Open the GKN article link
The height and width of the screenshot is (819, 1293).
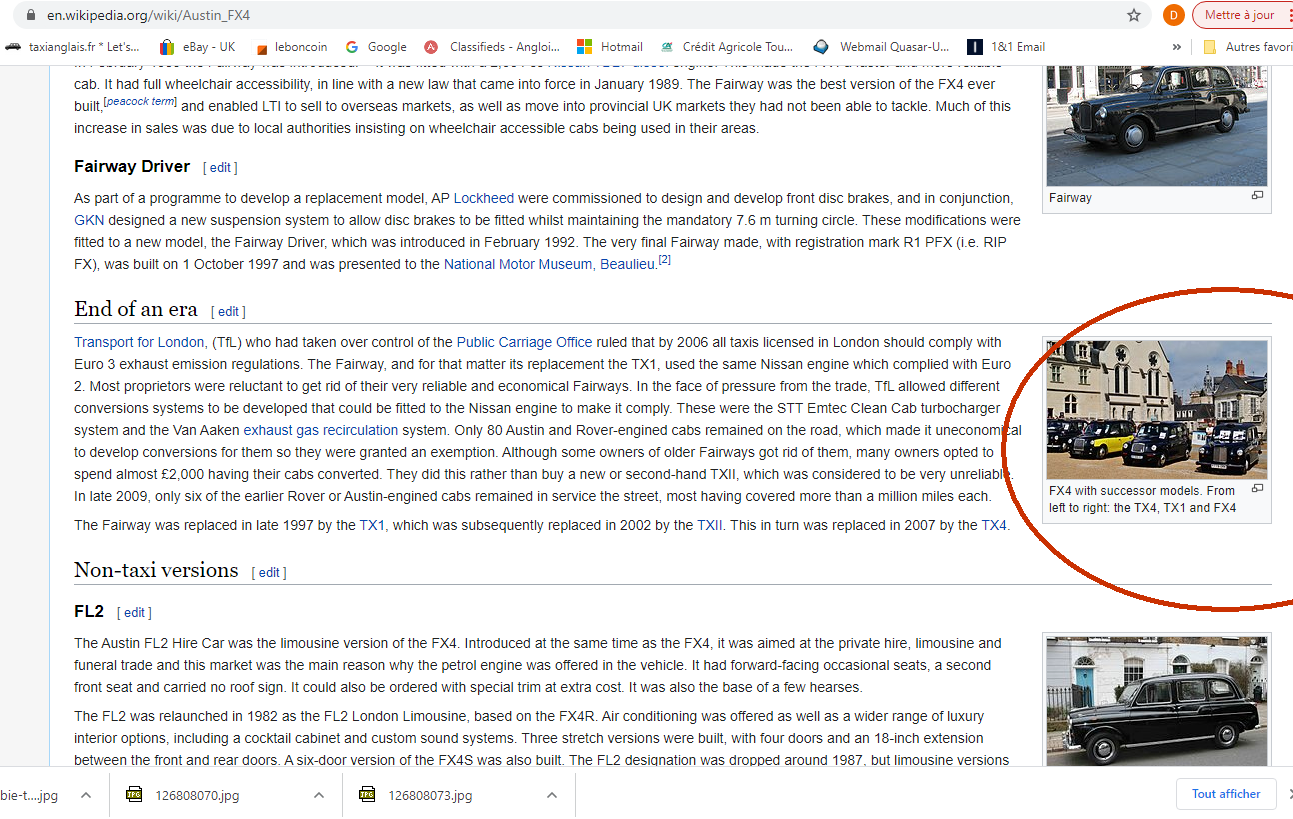coord(89,220)
